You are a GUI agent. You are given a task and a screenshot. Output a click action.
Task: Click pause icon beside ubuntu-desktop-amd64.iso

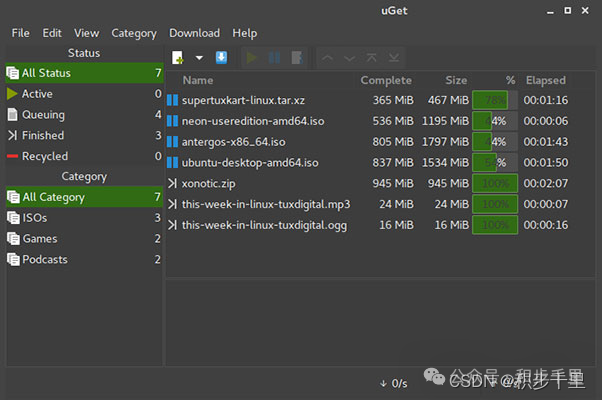(172, 162)
